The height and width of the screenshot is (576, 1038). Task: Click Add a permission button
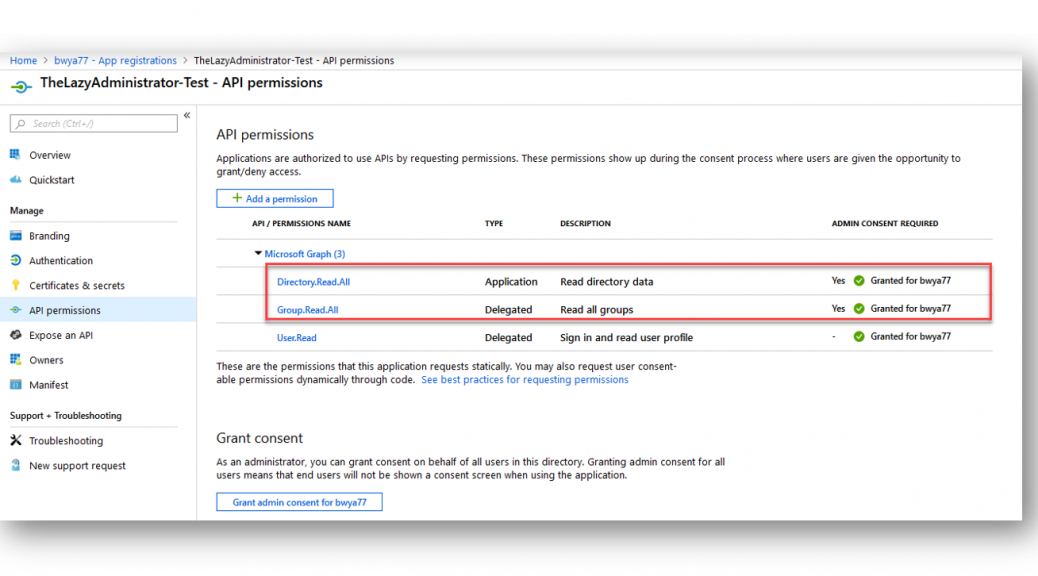[x=275, y=199]
